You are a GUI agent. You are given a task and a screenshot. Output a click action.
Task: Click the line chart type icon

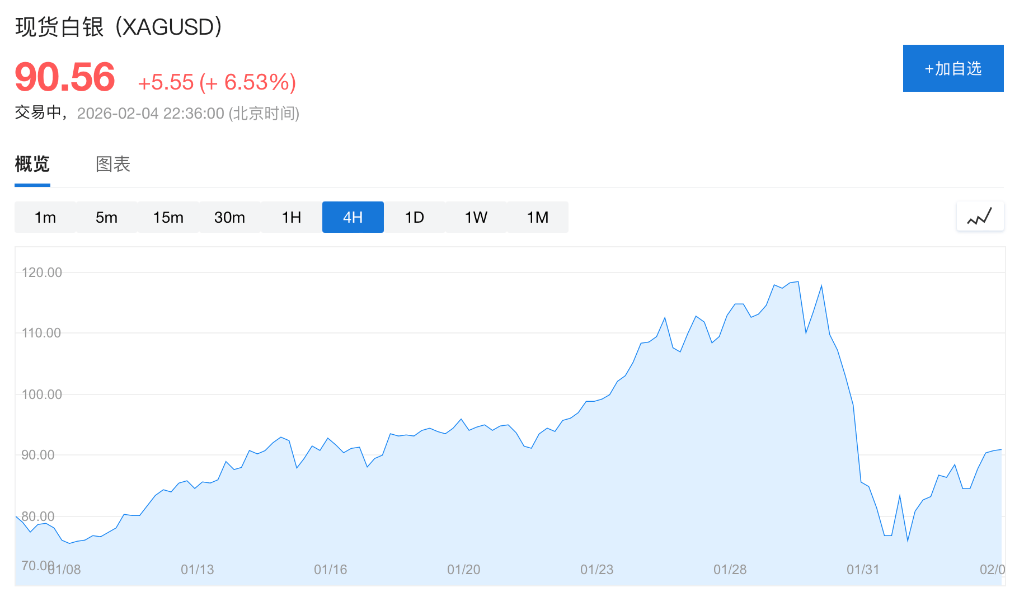click(980, 216)
